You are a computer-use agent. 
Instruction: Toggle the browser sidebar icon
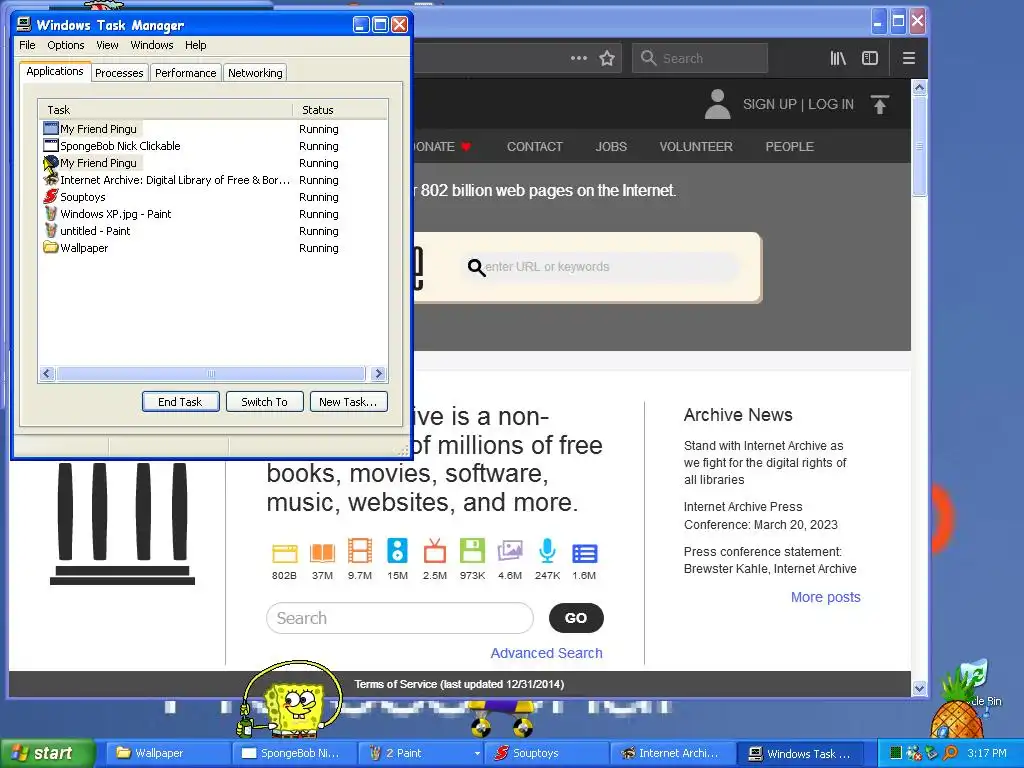(870, 58)
